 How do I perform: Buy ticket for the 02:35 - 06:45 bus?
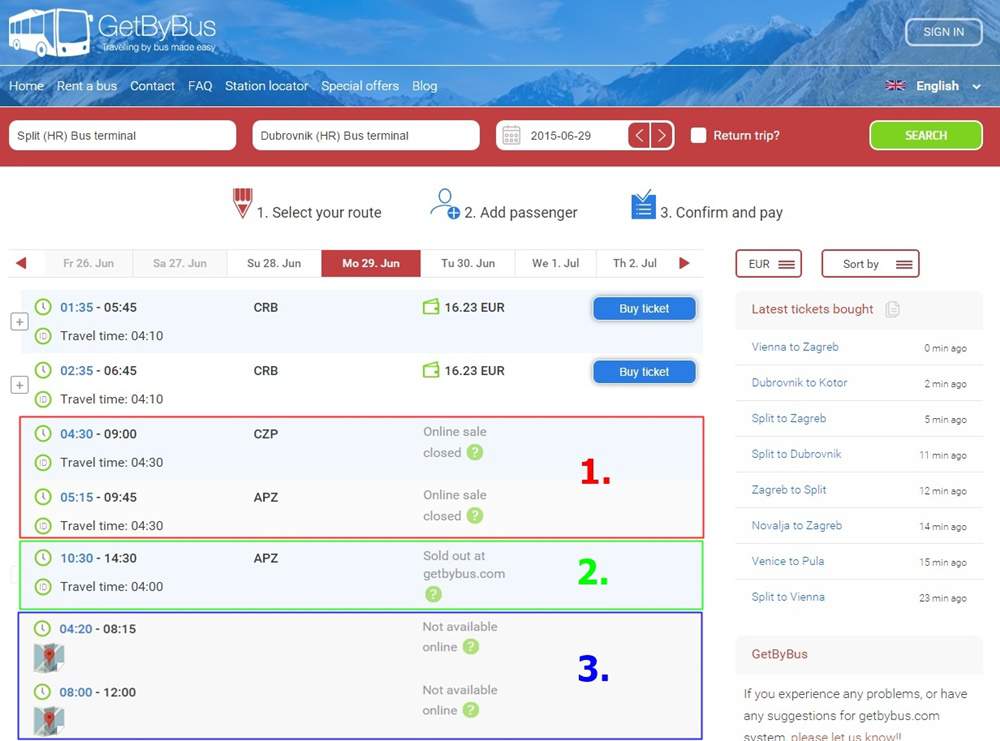[644, 372]
